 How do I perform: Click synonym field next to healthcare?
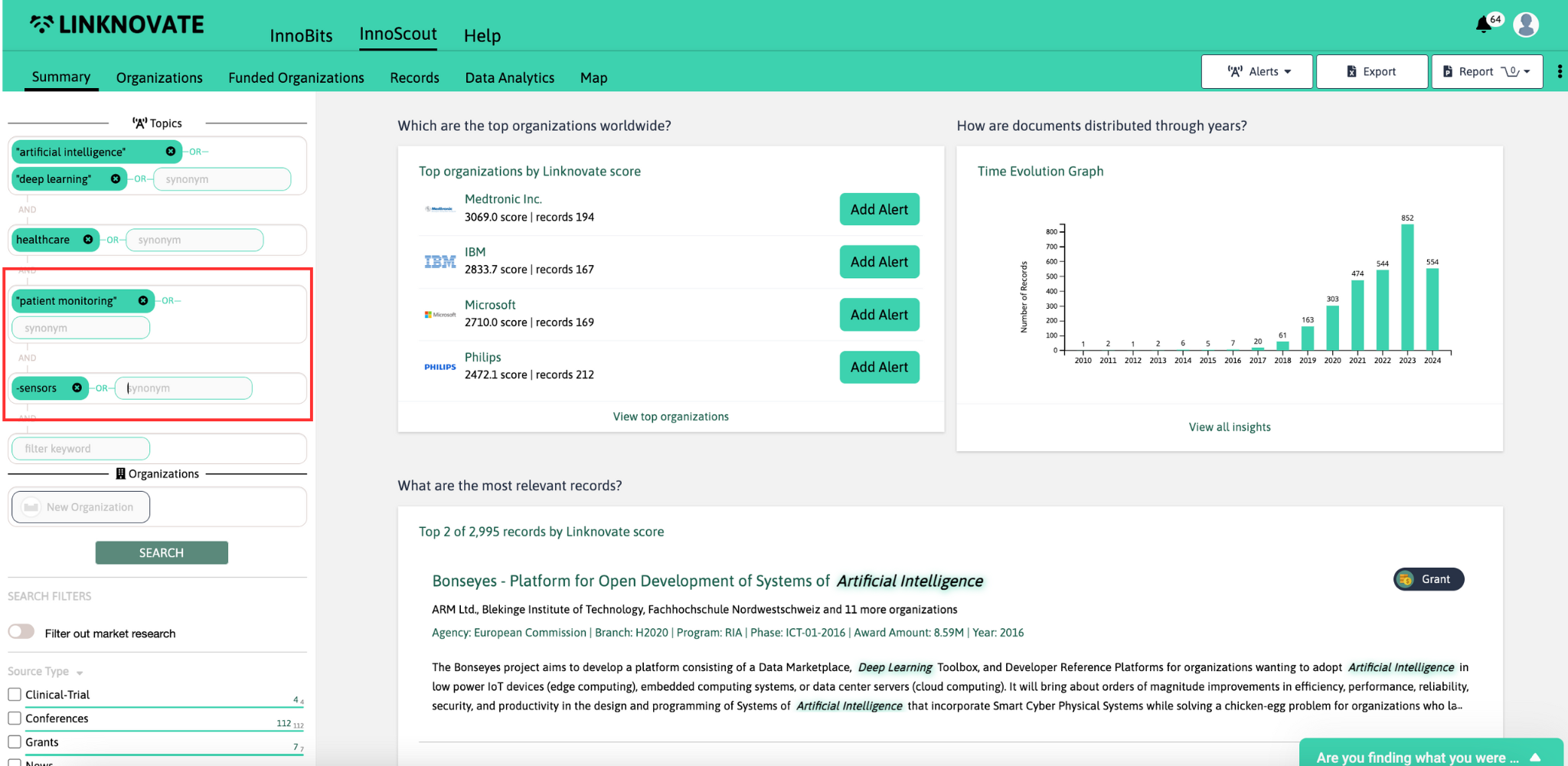194,240
